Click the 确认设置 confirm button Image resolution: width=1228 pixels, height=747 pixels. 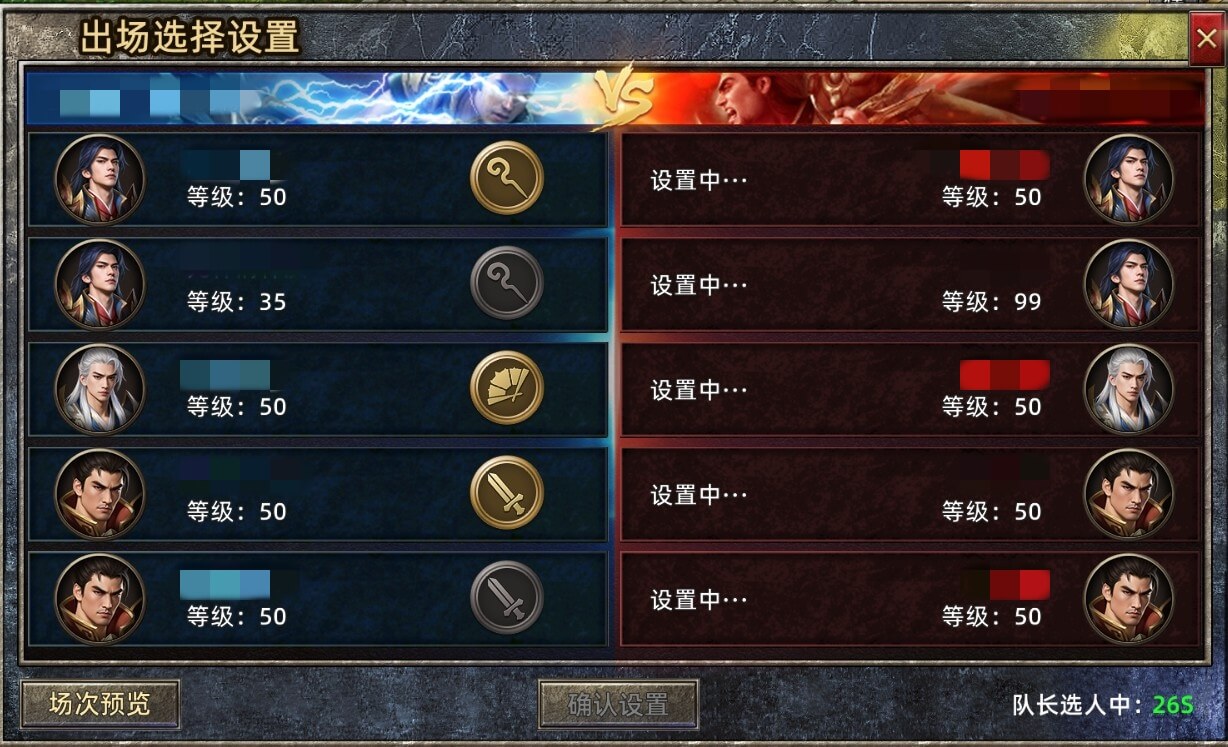[618, 704]
